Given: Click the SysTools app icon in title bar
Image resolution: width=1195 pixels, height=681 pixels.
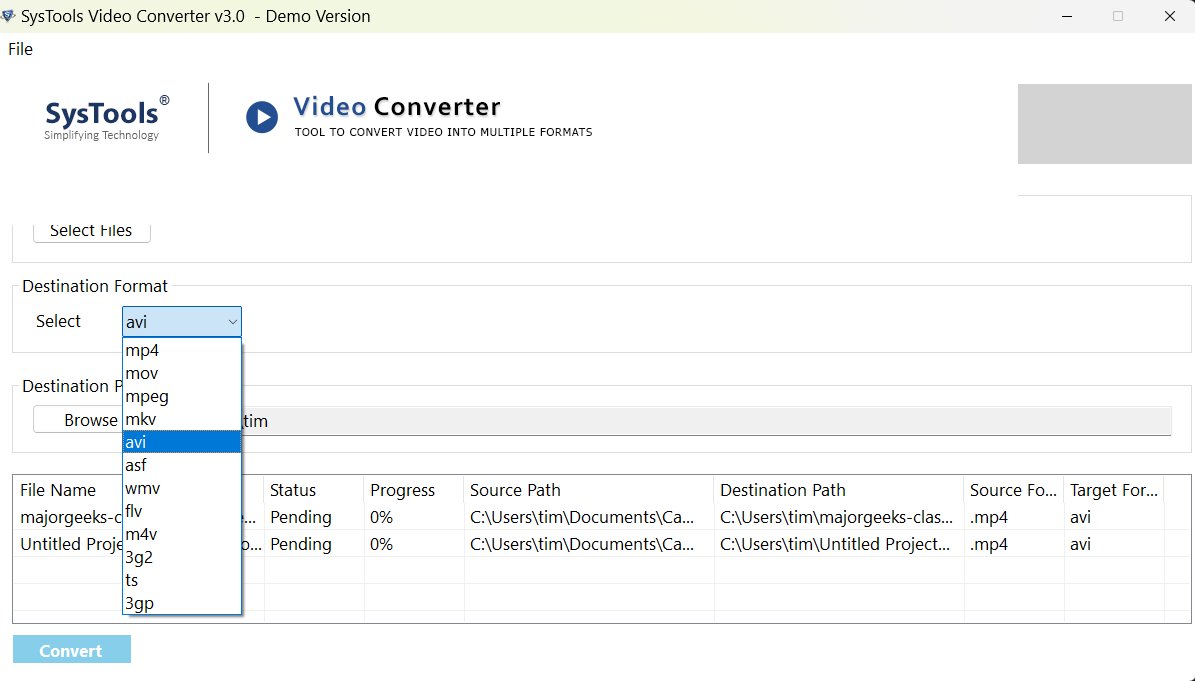Looking at the screenshot, I should click(9, 16).
